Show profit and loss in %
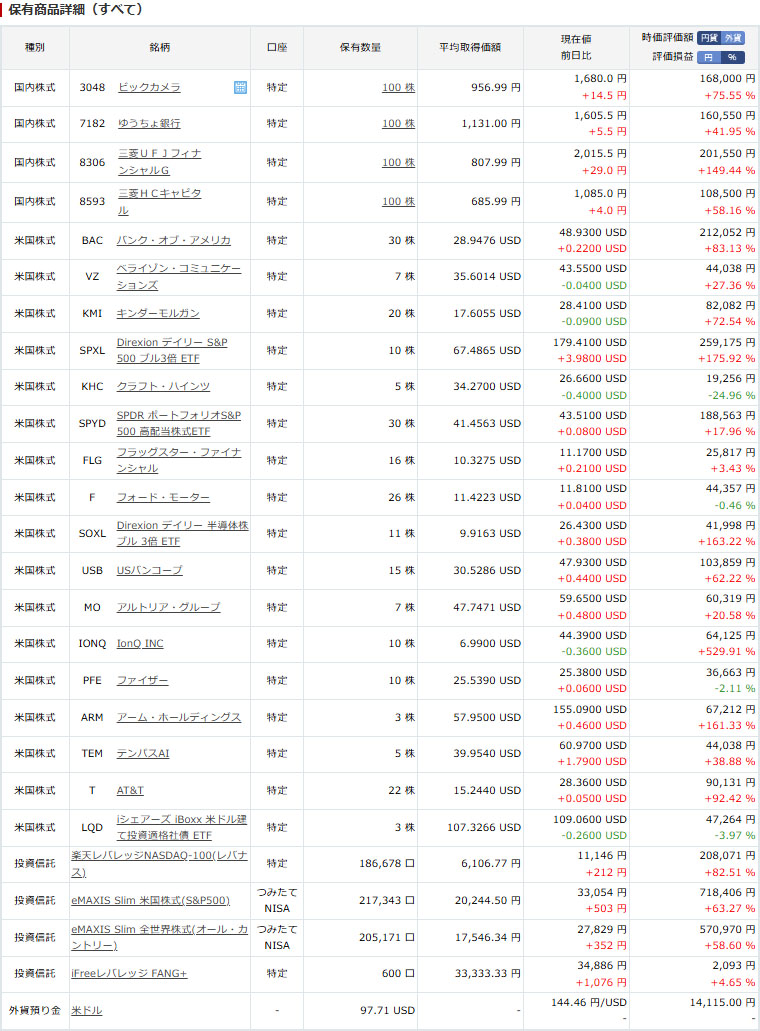 (734, 57)
